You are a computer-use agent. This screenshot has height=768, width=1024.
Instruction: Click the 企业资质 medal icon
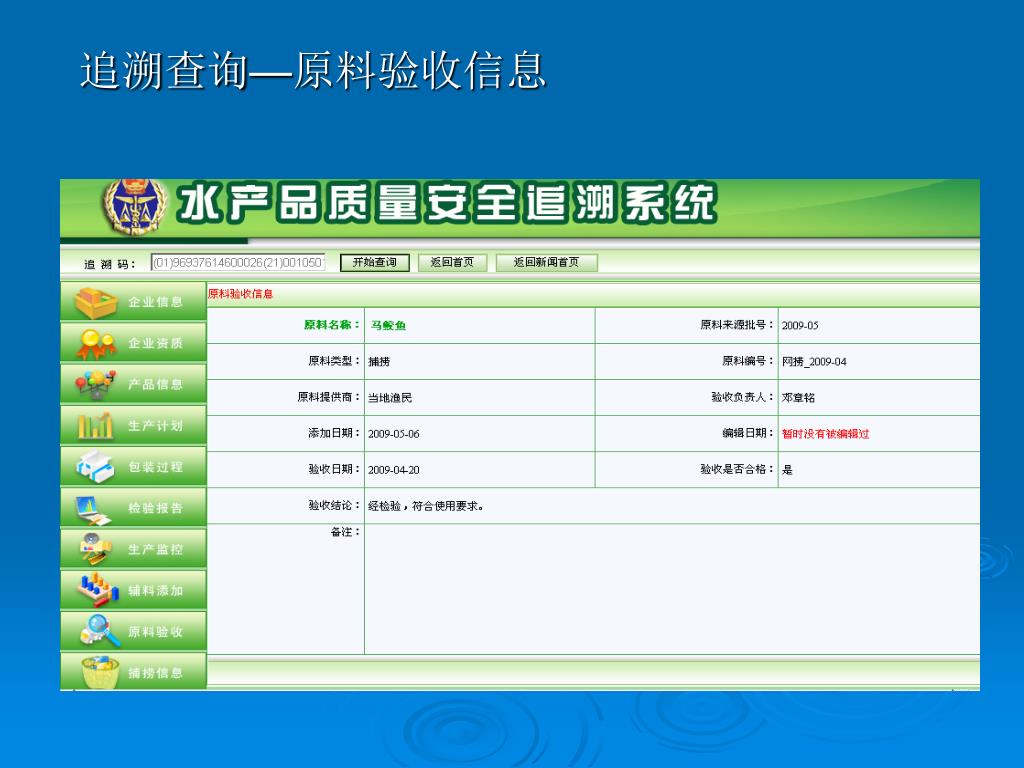click(96, 344)
